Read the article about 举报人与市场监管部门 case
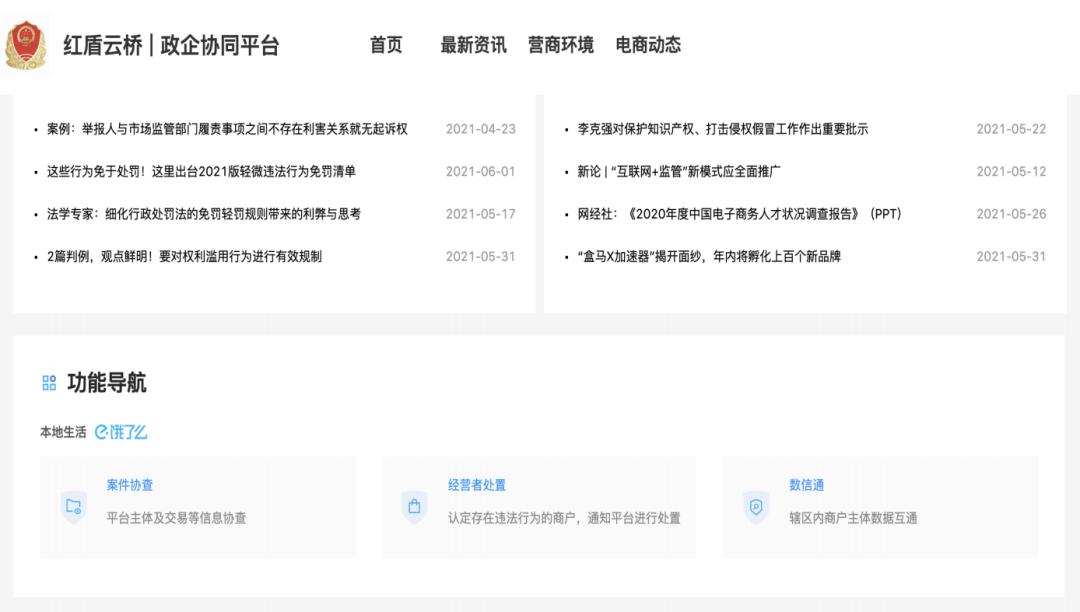The image size is (1080, 612). pos(227,129)
